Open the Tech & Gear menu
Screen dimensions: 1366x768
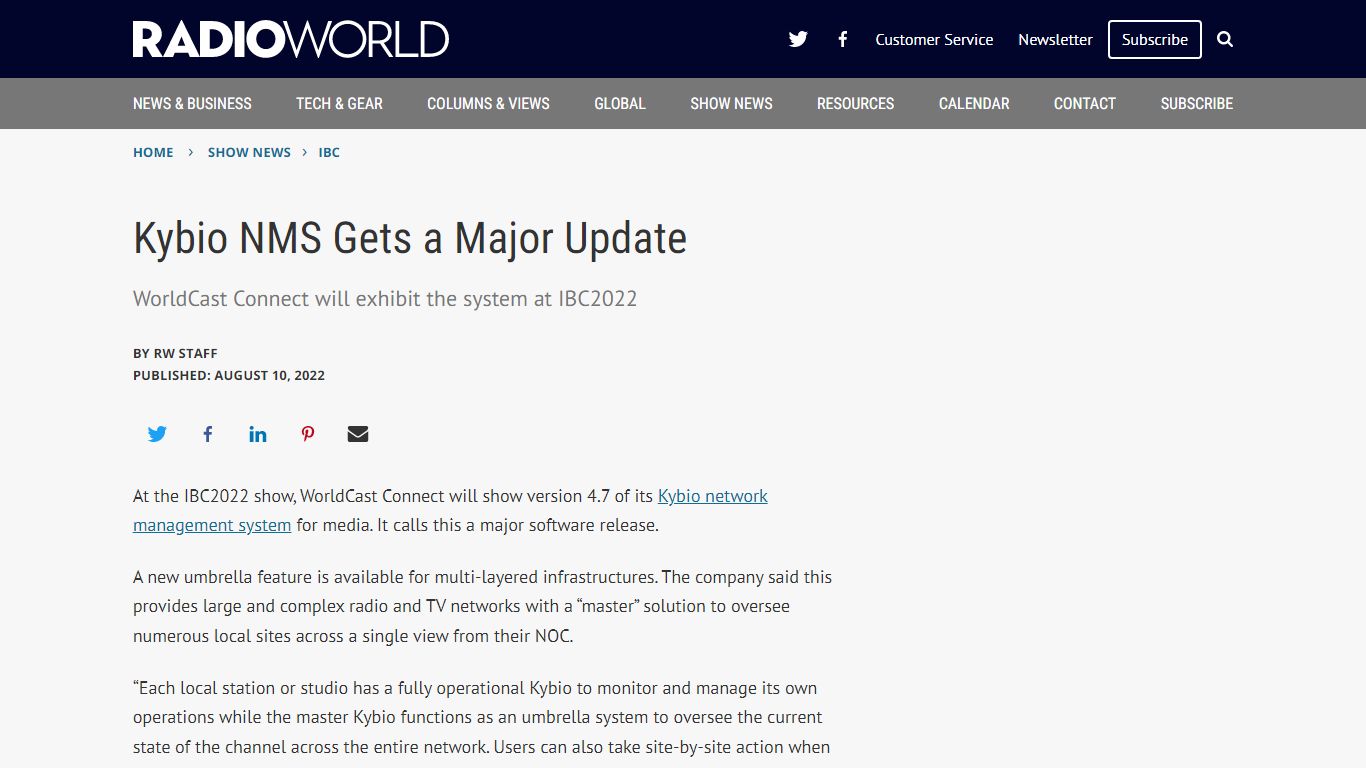[339, 103]
